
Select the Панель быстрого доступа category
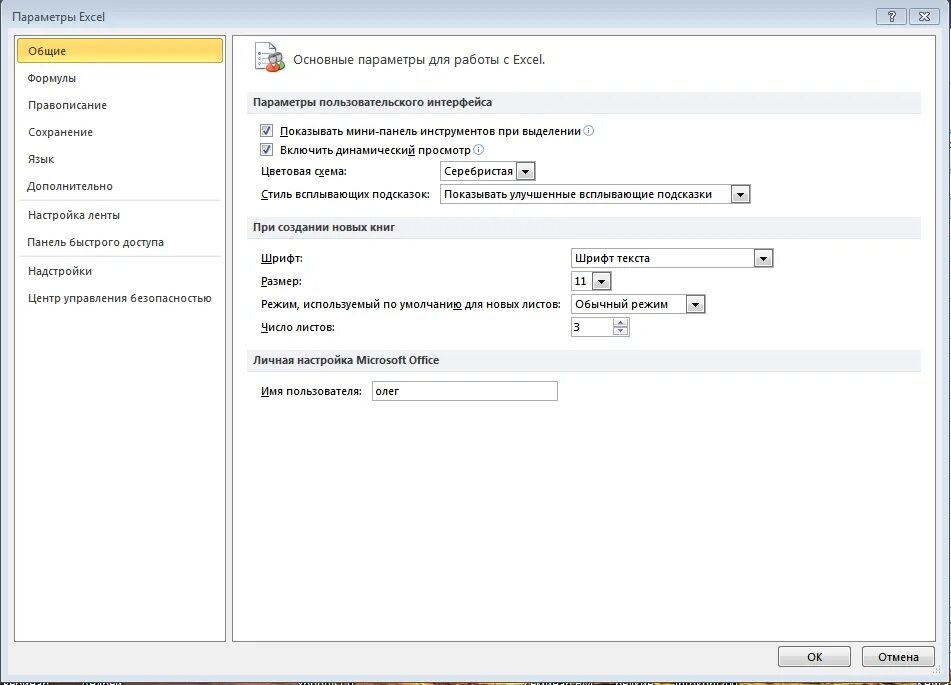(x=120, y=242)
